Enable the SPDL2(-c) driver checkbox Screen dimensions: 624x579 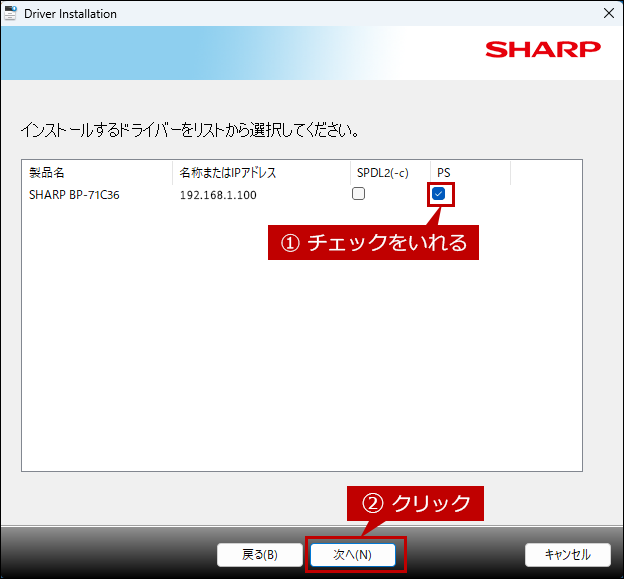point(358,194)
